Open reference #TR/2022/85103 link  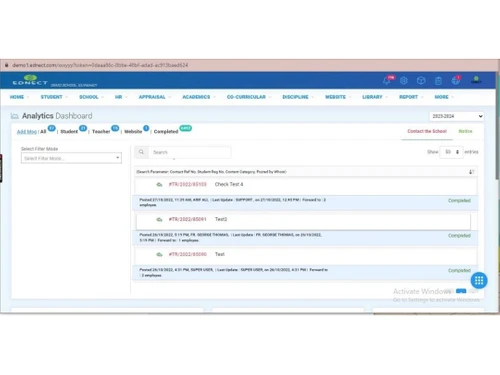coord(188,184)
